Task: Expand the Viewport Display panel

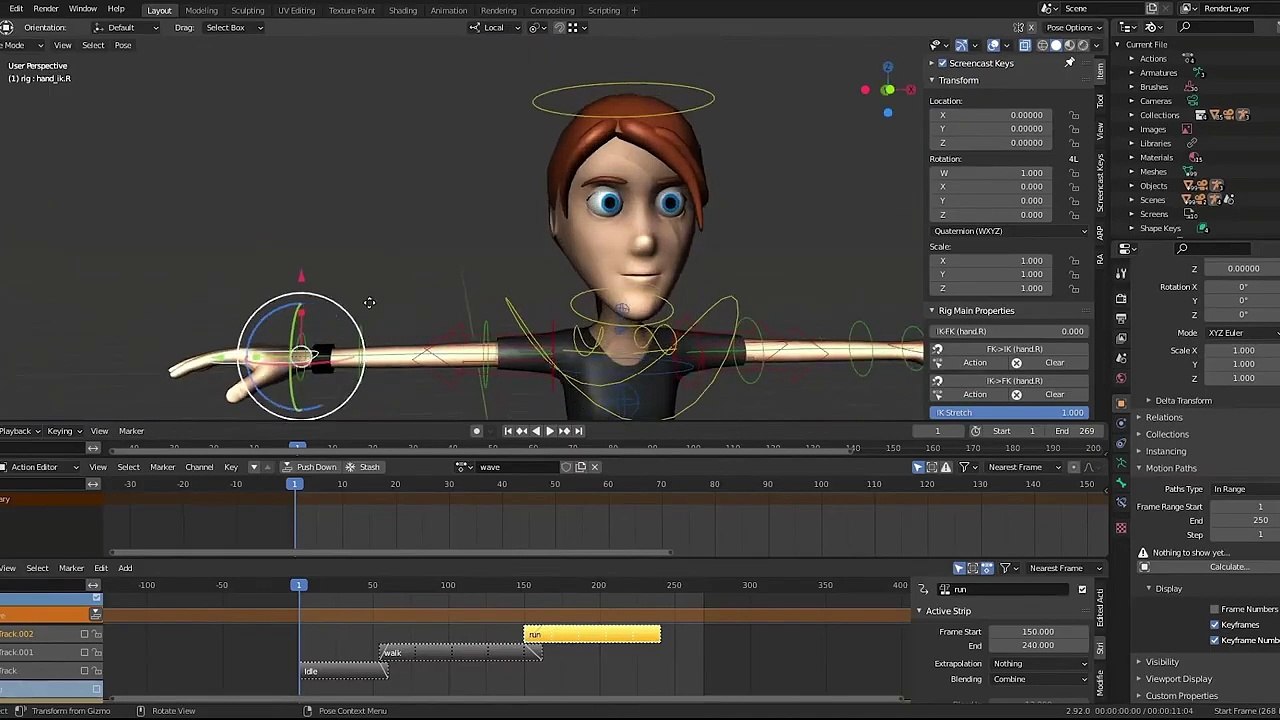Action: point(1178,679)
